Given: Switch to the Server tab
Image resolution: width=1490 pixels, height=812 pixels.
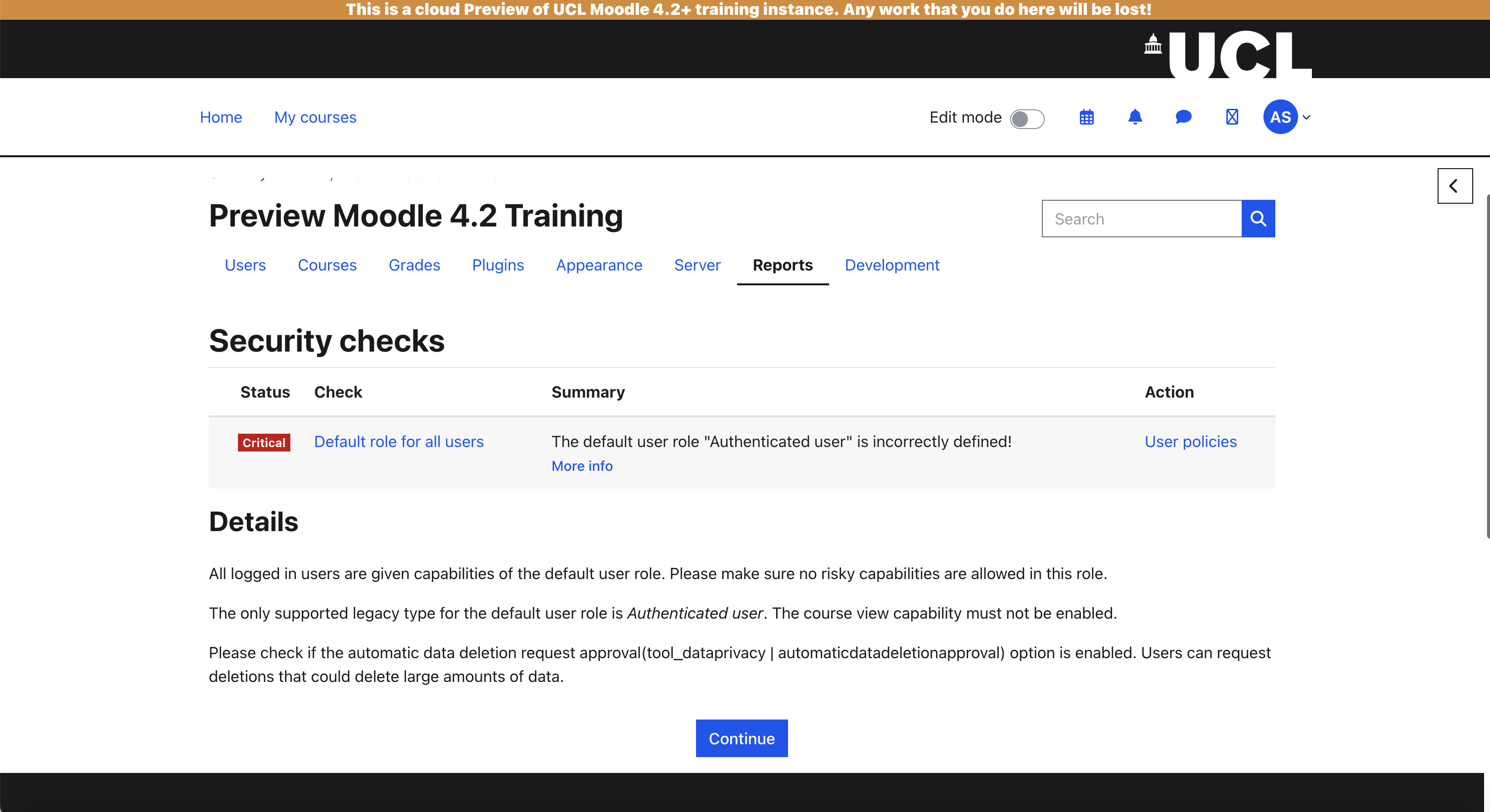Looking at the screenshot, I should 697,265.
